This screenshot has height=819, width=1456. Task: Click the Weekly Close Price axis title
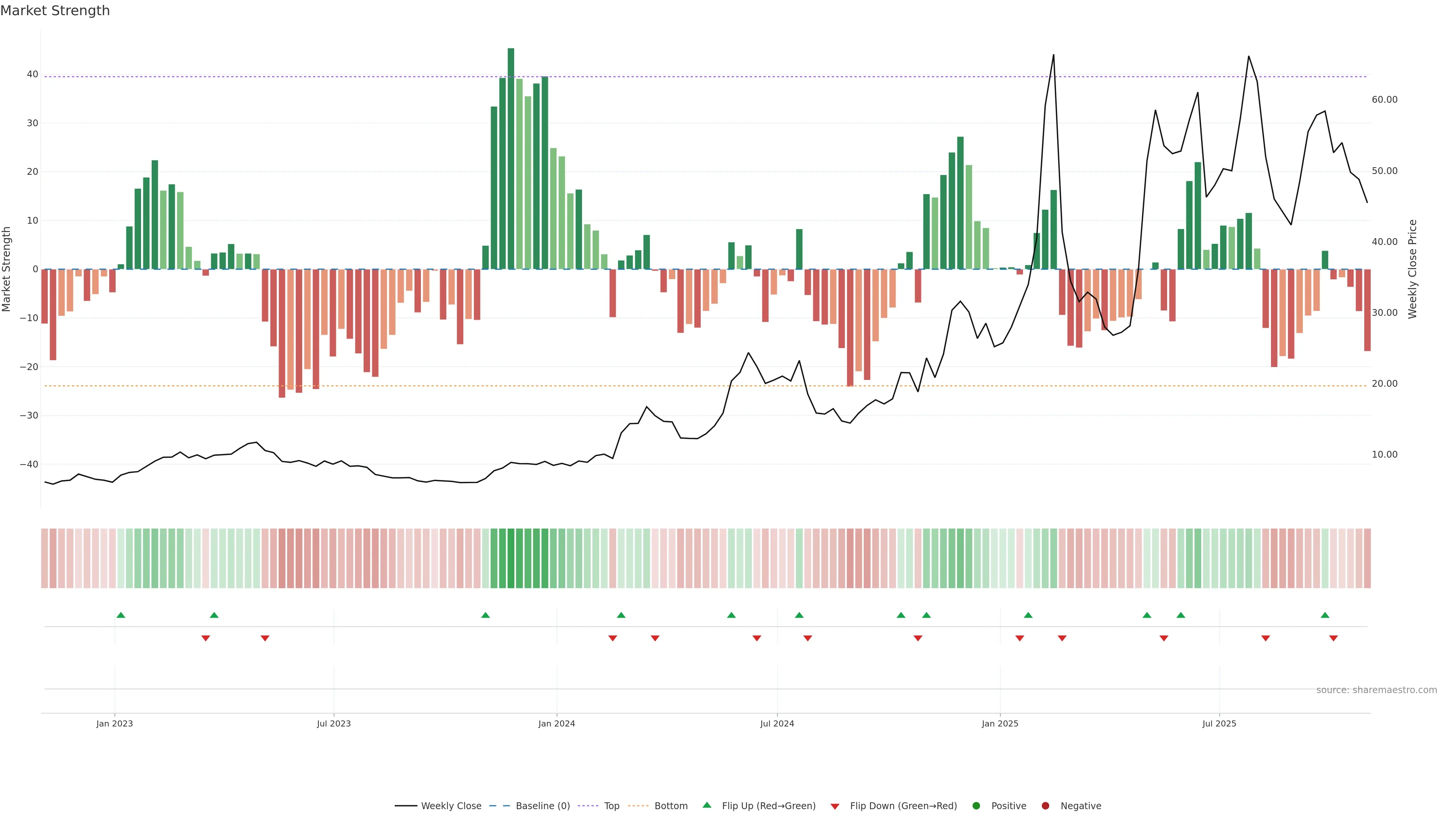point(1412,269)
